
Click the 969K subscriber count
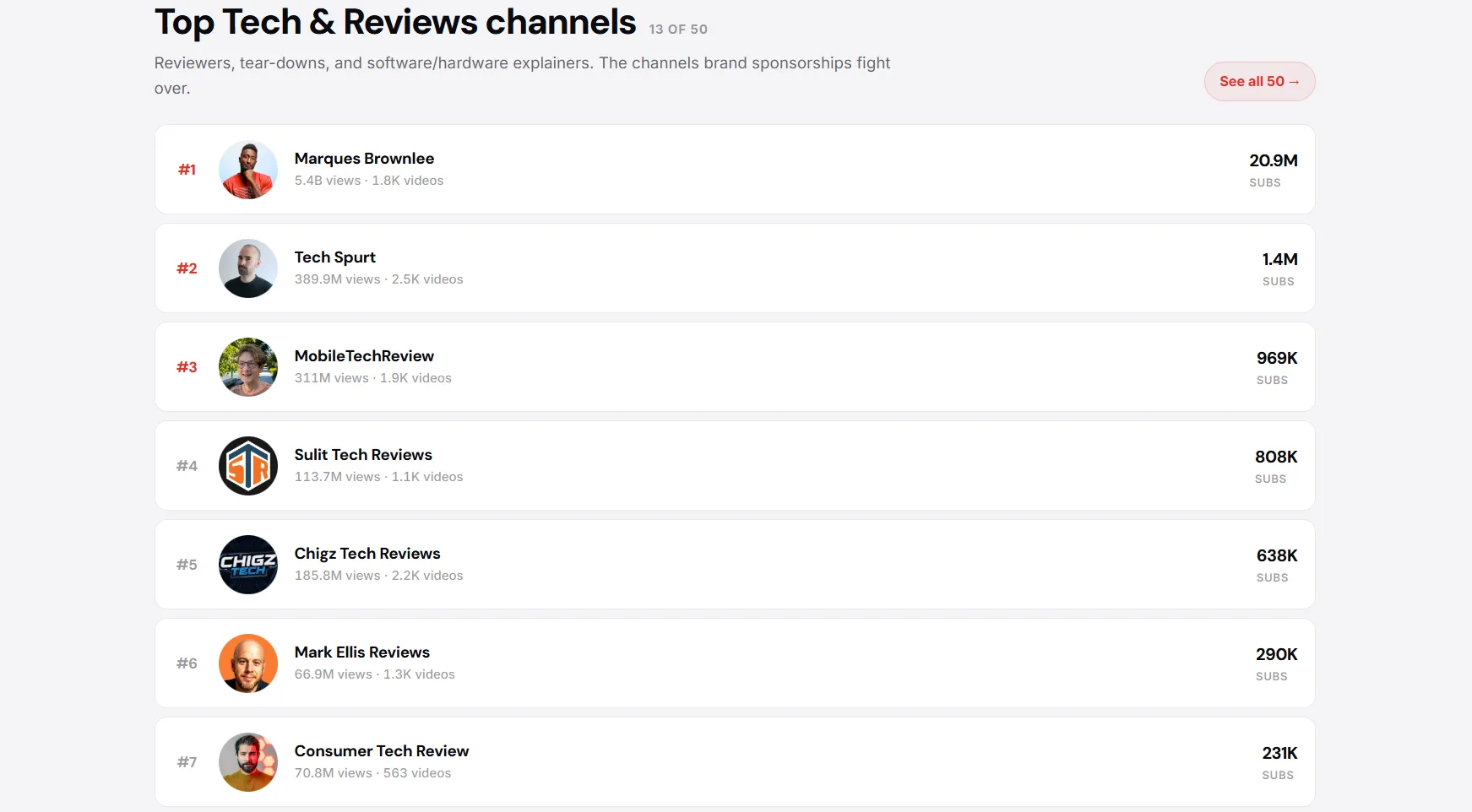1277,358
